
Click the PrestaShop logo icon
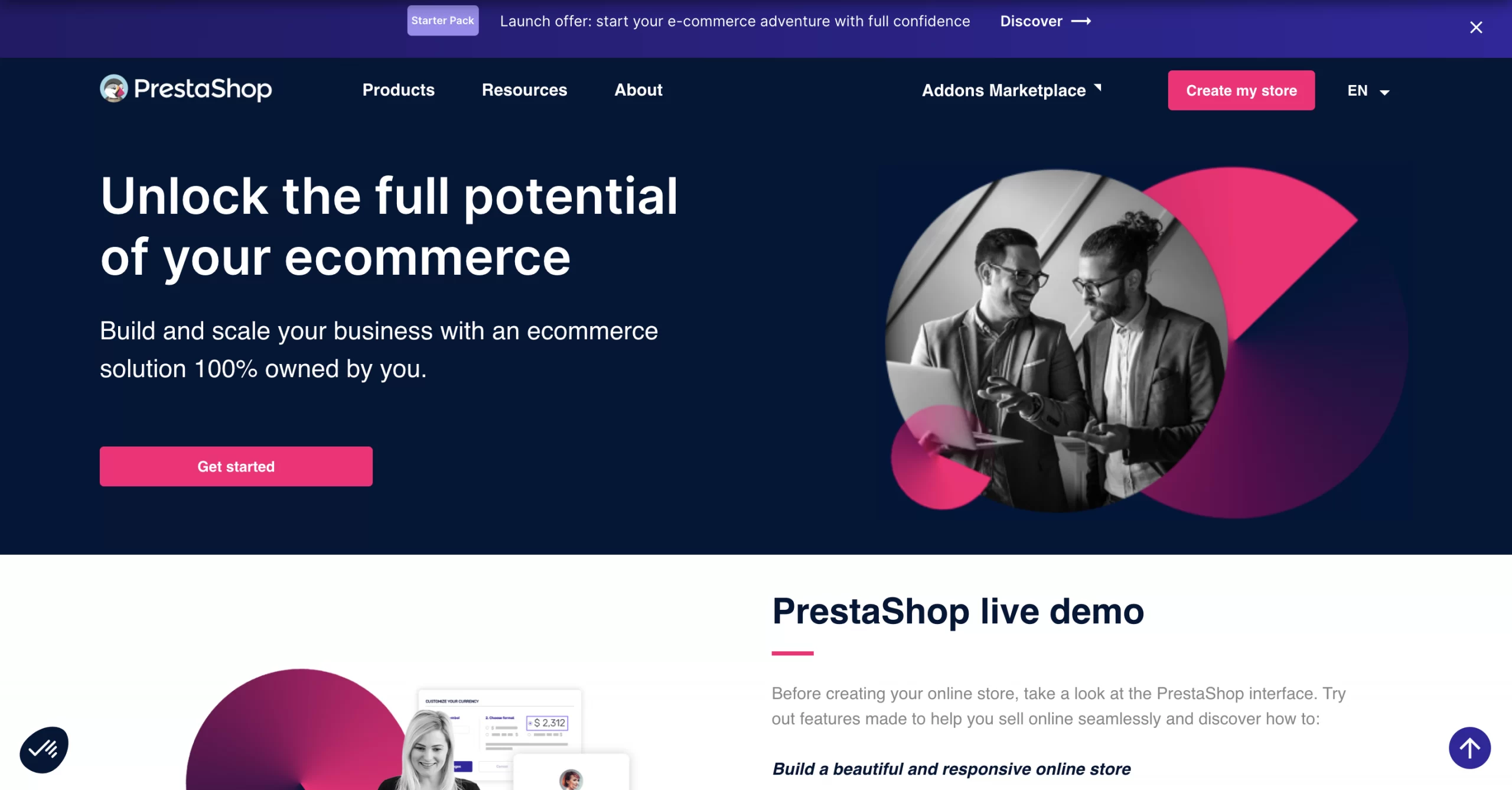112,89
